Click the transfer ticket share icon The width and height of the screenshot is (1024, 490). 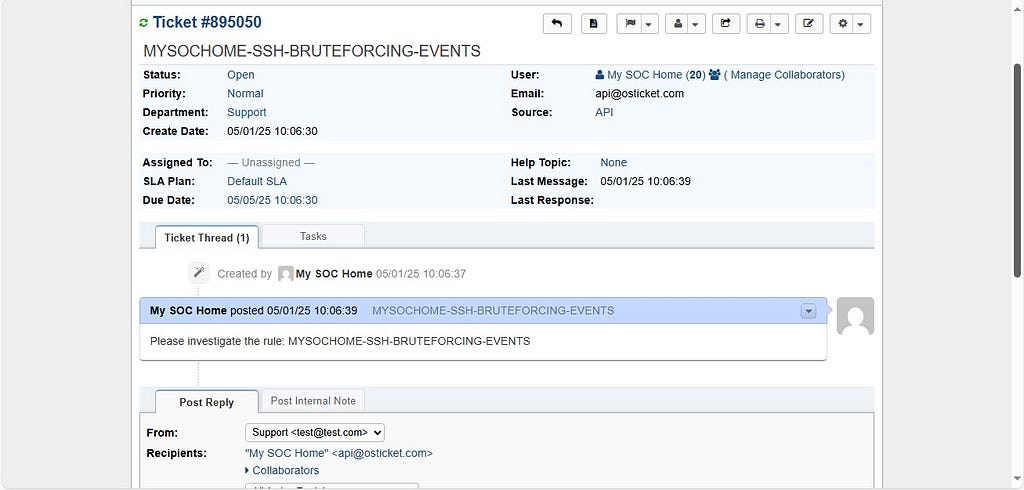pos(726,24)
